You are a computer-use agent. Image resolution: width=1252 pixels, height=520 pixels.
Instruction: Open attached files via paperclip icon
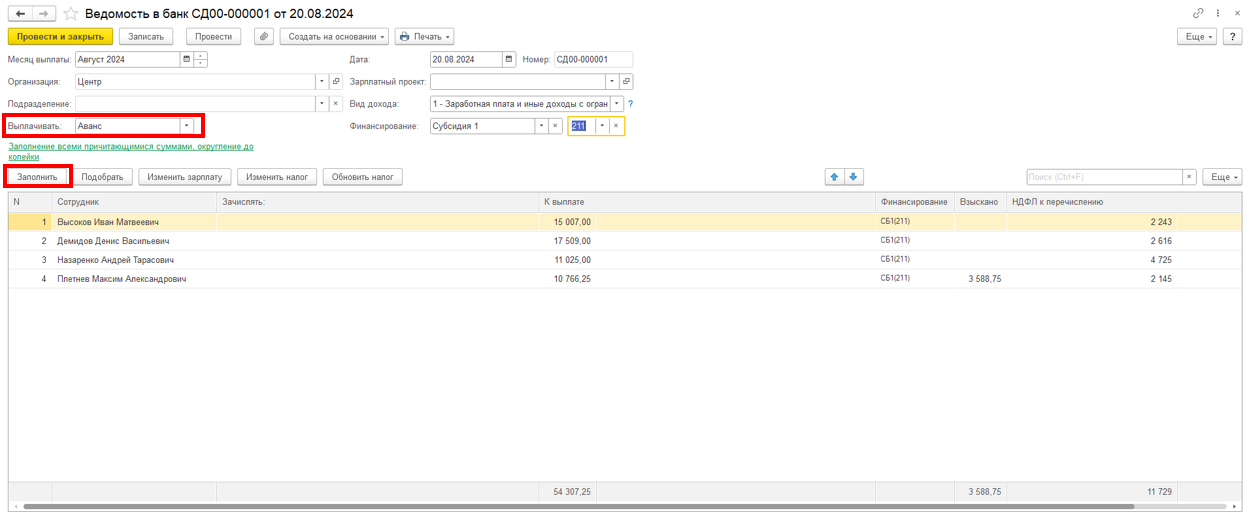click(264, 36)
